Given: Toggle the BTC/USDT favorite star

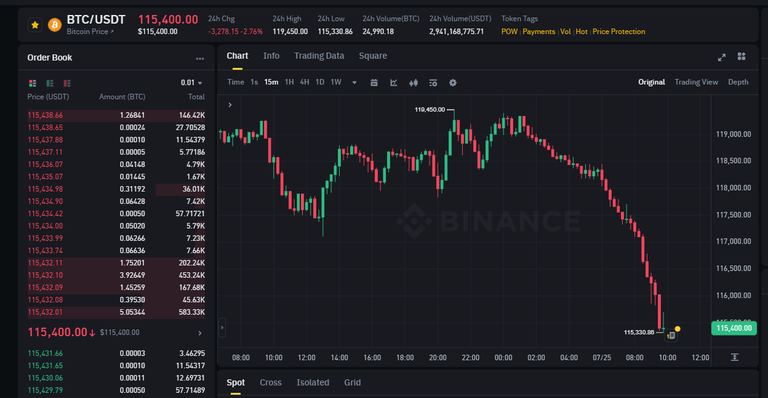Looking at the screenshot, I should click(x=35, y=24).
